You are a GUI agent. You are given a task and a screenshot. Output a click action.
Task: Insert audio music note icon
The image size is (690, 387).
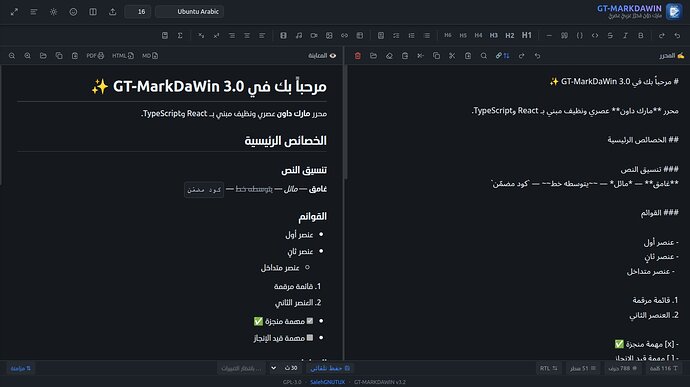pos(299,35)
